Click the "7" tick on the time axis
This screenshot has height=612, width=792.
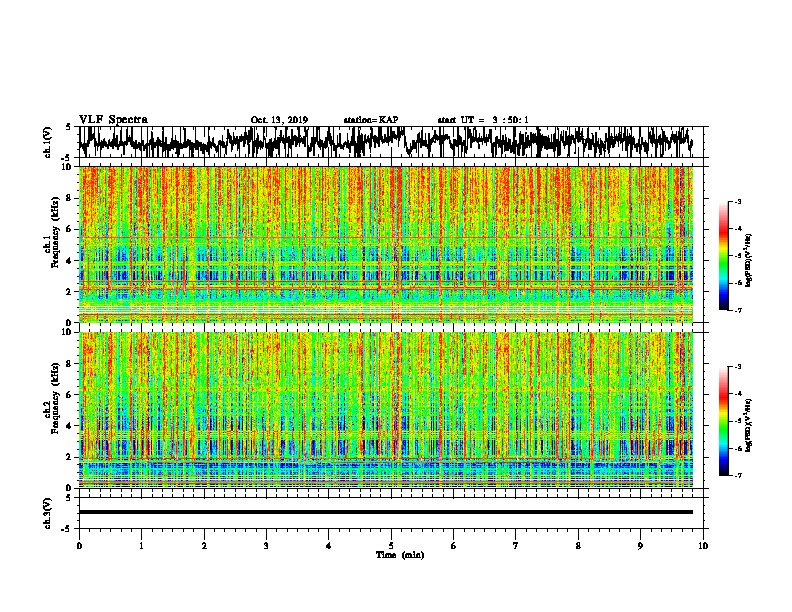click(x=516, y=546)
